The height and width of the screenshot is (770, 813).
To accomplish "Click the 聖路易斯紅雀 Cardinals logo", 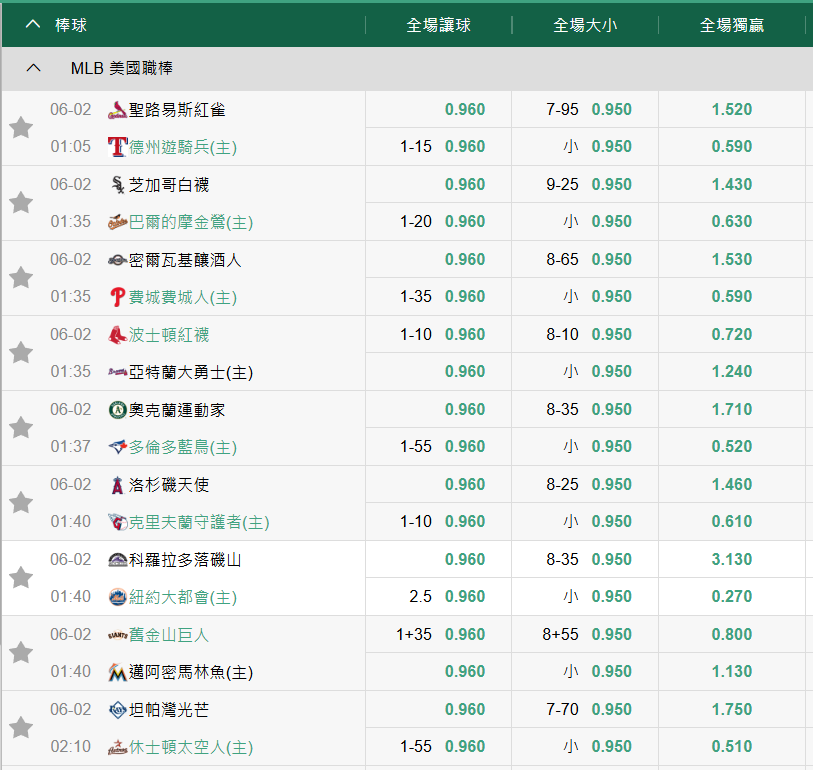I will pyautogui.click(x=117, y=110).
